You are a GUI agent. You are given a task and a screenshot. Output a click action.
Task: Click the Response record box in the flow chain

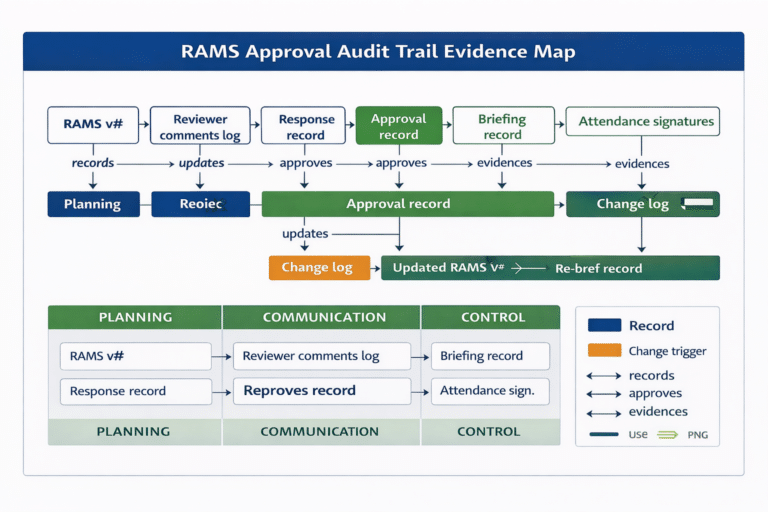303,125
